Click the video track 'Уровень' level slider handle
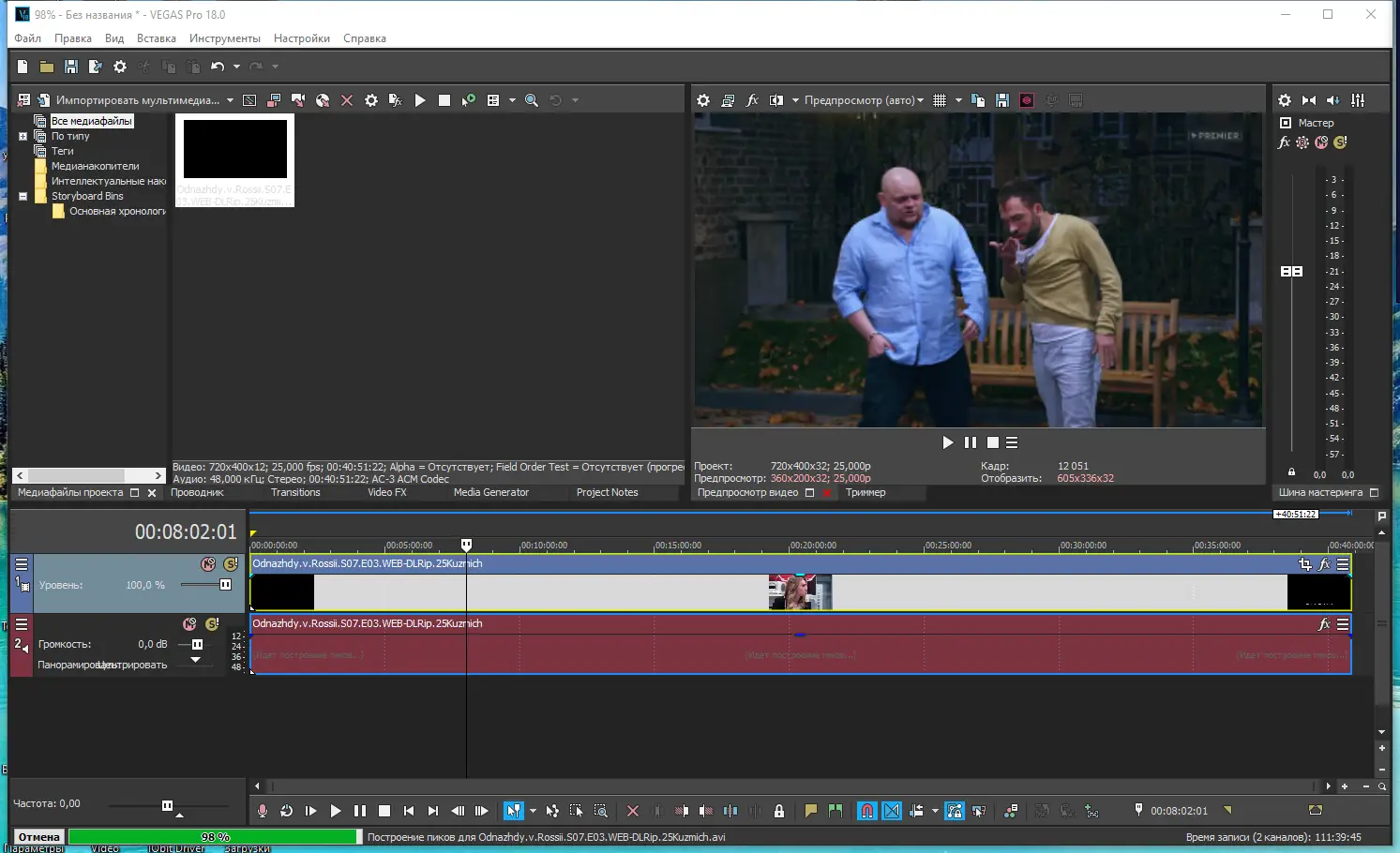This screenshot has width=1400, height=853. click(x=225, y=585)
